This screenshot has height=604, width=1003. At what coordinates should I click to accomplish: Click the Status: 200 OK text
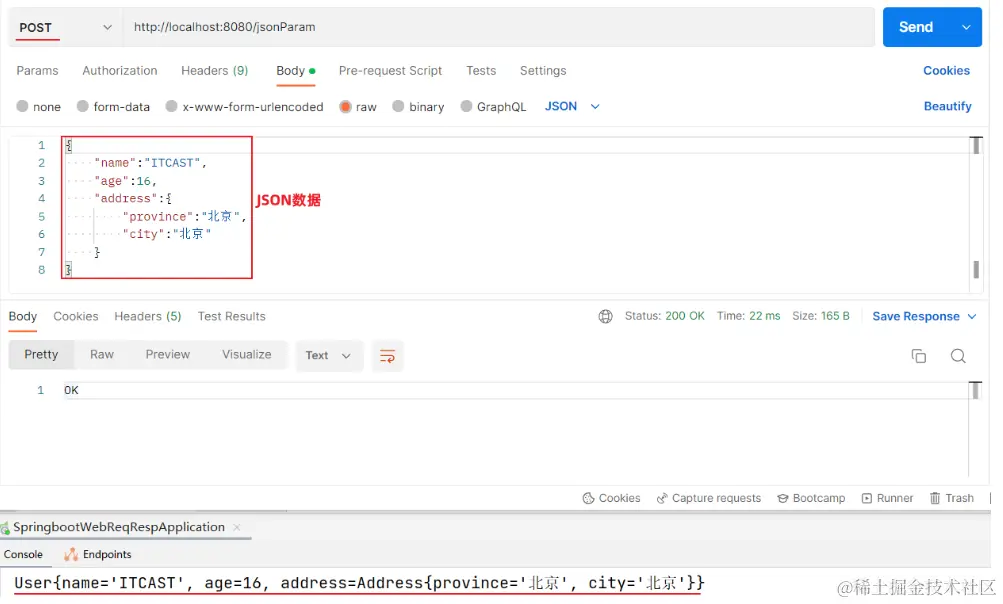click(x=665, y=316)
